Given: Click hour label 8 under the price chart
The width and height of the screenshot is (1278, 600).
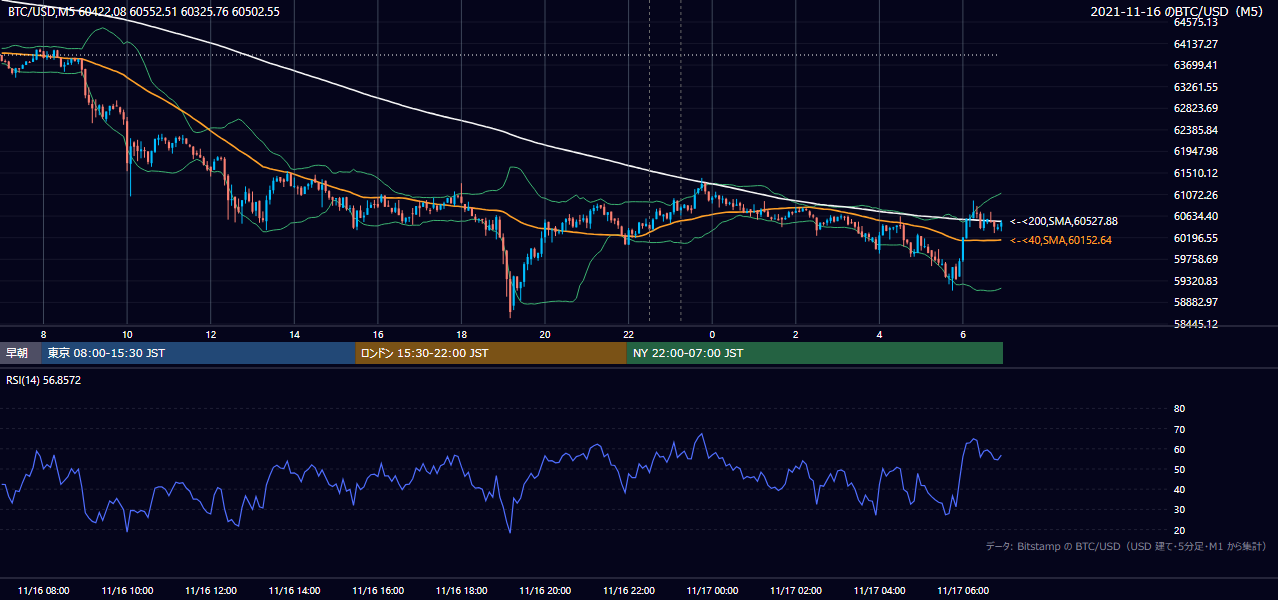Looking at the screenshot, I should pos(43,334).
